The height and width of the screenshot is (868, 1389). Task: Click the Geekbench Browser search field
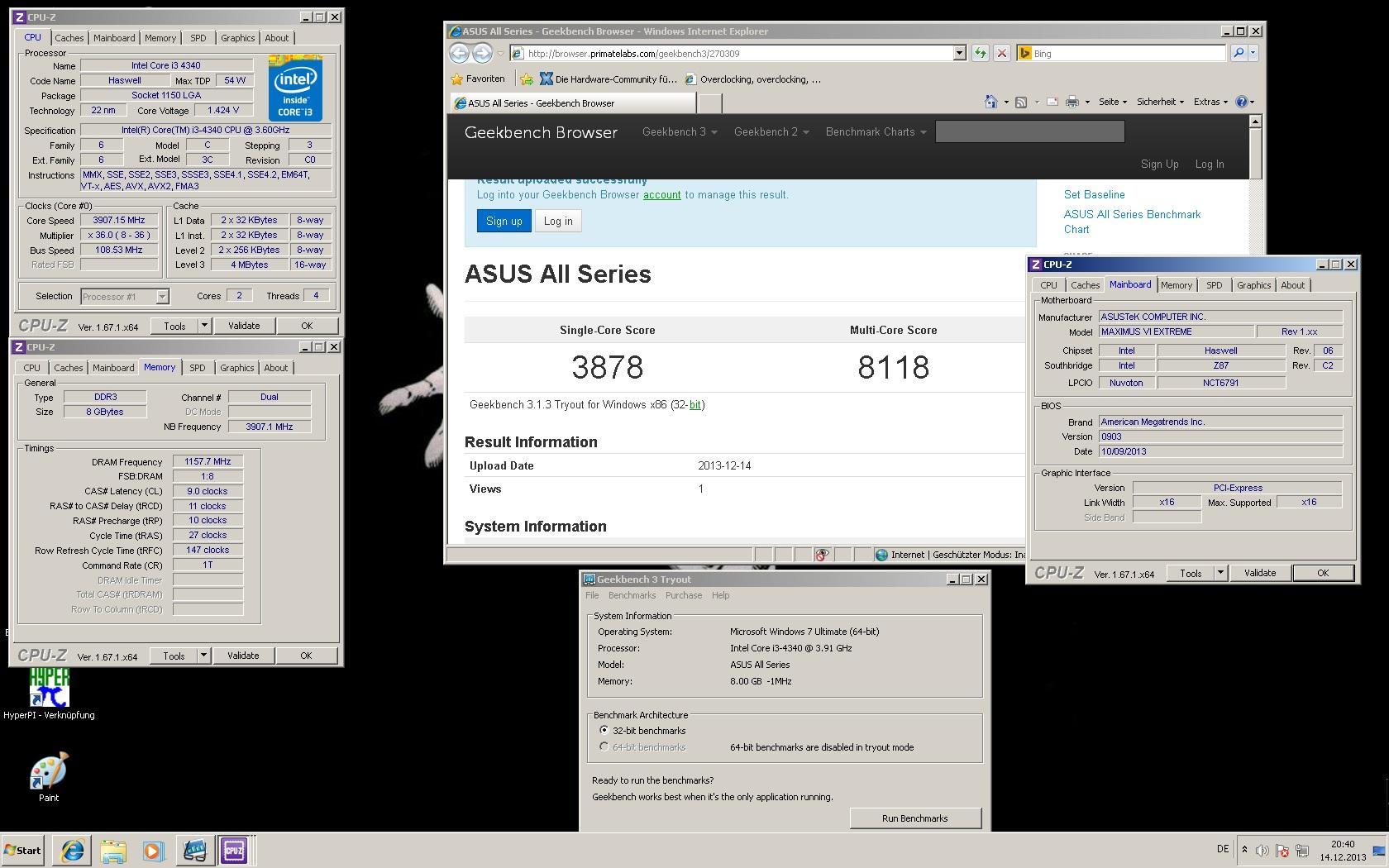(1029, 131)
